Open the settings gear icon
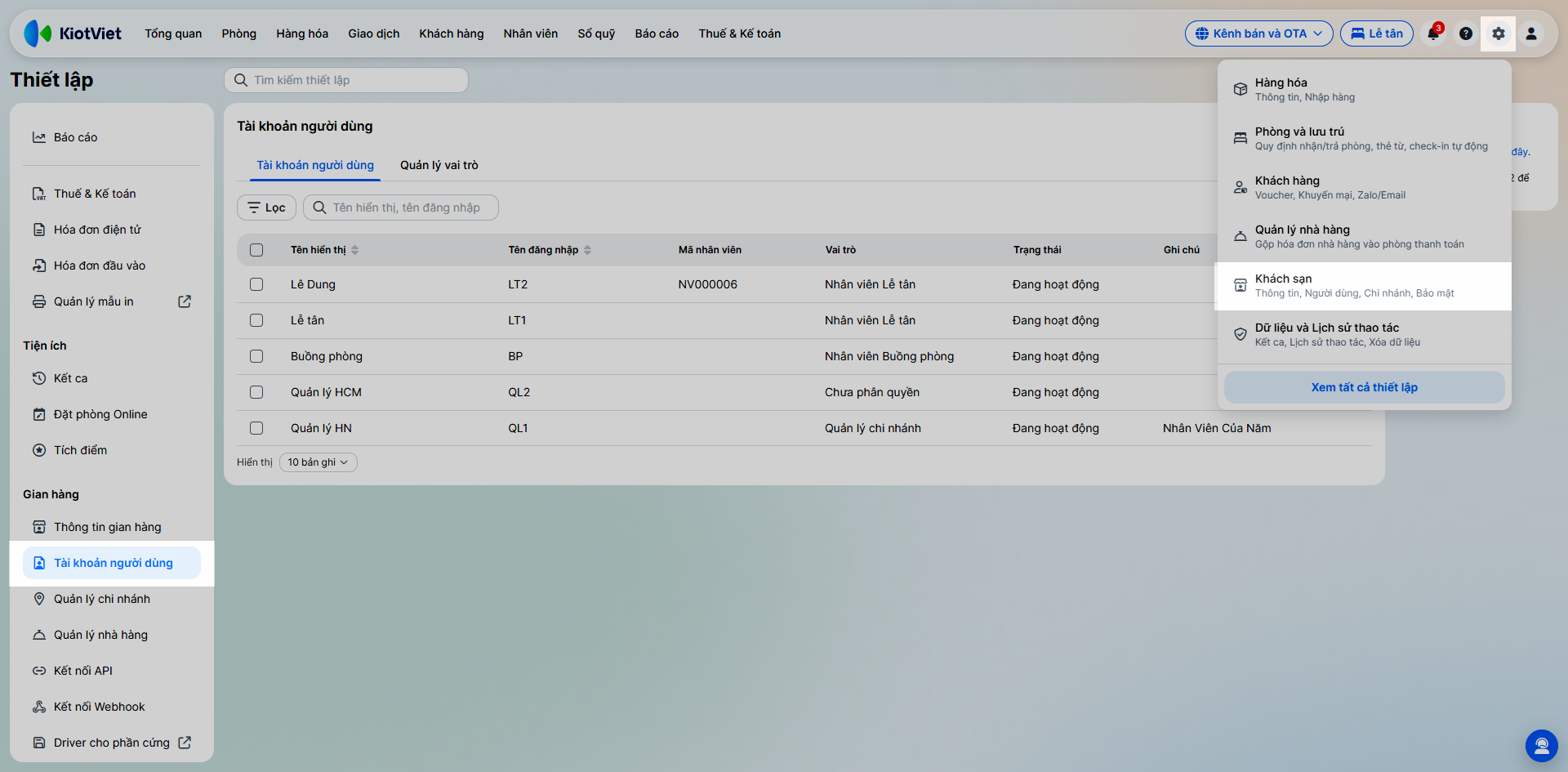 (x=1498, y=33)
